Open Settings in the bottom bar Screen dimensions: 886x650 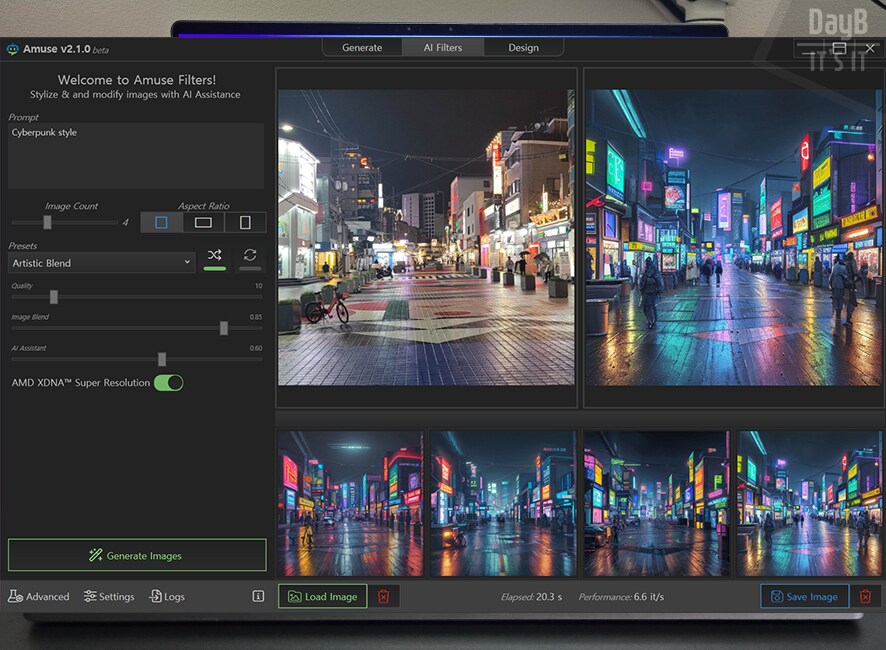[x=109, y=597]
